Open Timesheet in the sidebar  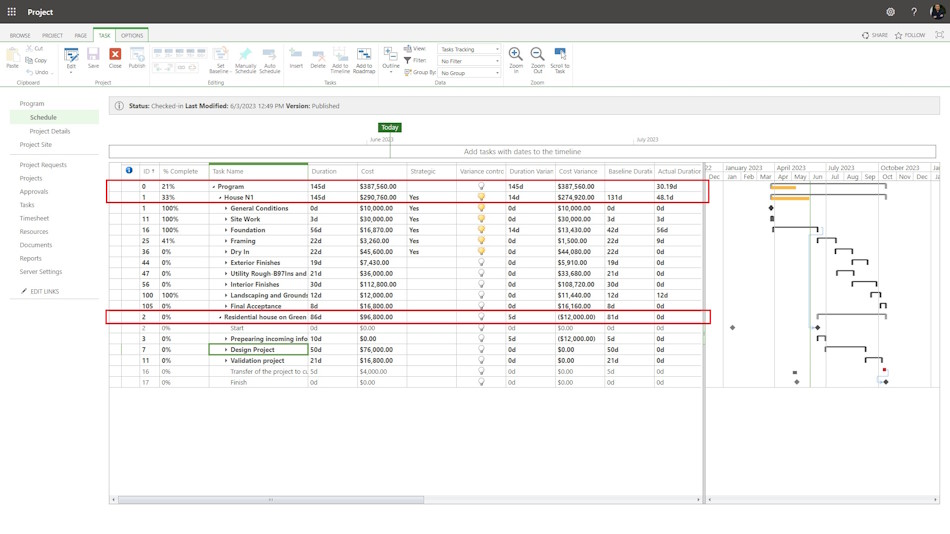[34, 218]
